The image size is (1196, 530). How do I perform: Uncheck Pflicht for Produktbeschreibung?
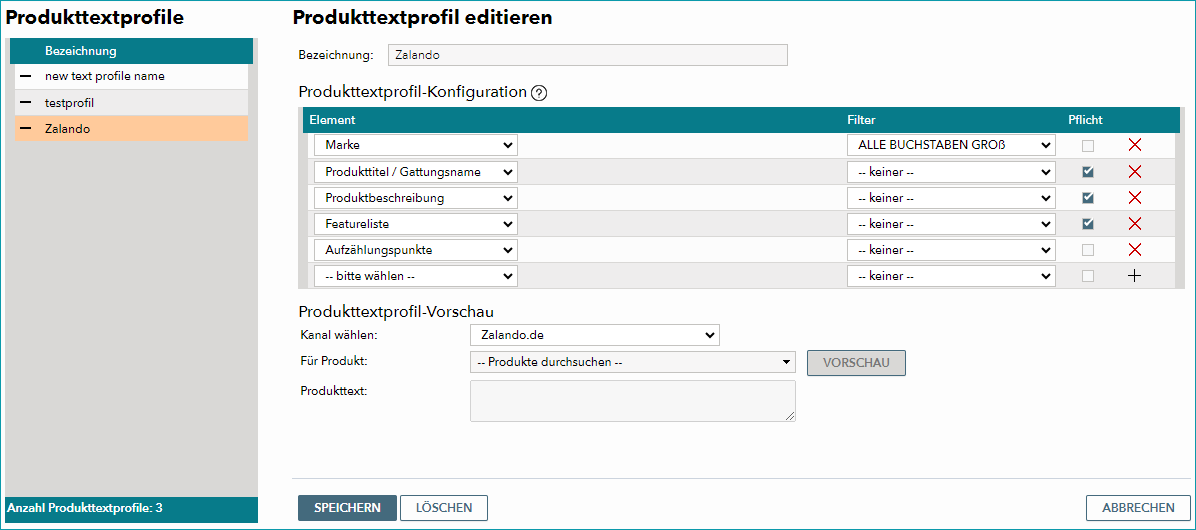pos(1088,198)
